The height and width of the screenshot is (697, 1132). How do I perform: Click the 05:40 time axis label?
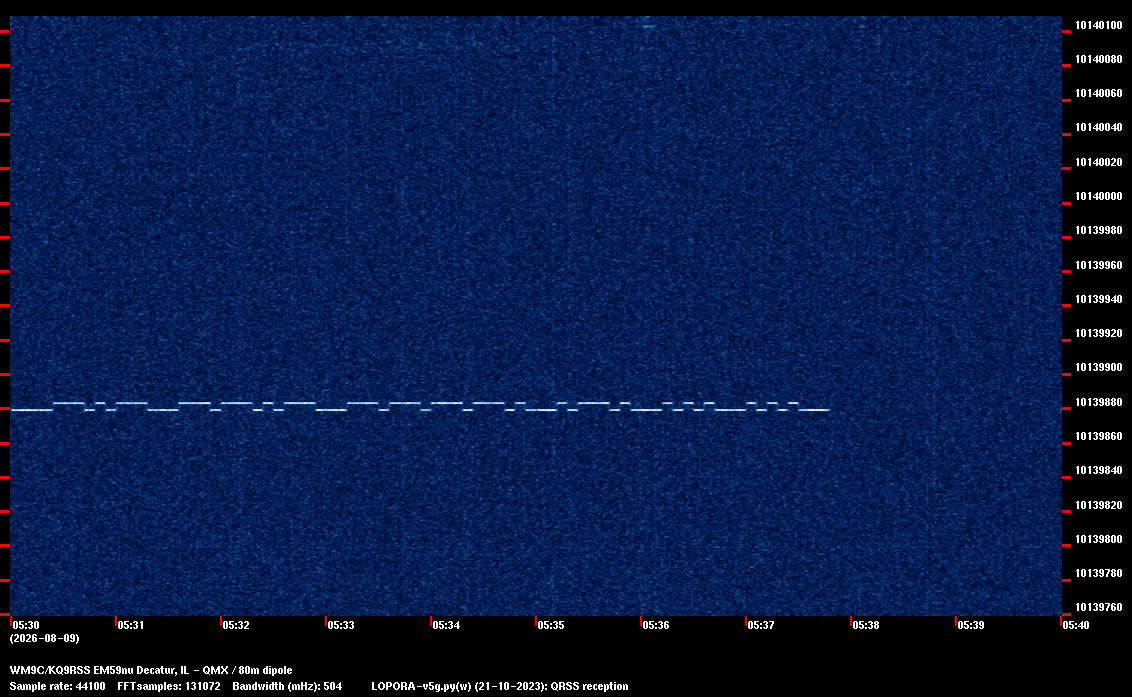pyautogui.click(x=1076, y=625)
